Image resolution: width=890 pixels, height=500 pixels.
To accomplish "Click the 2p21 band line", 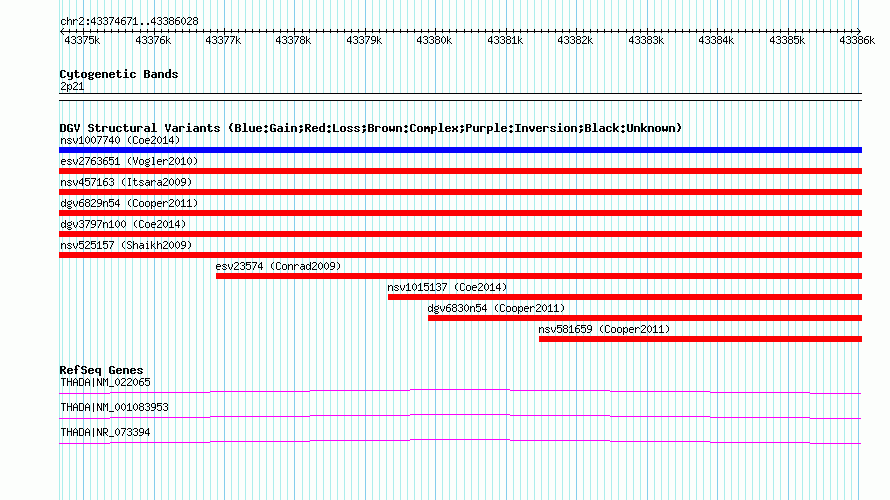I will pyautogui.click(x=460, y=97).
